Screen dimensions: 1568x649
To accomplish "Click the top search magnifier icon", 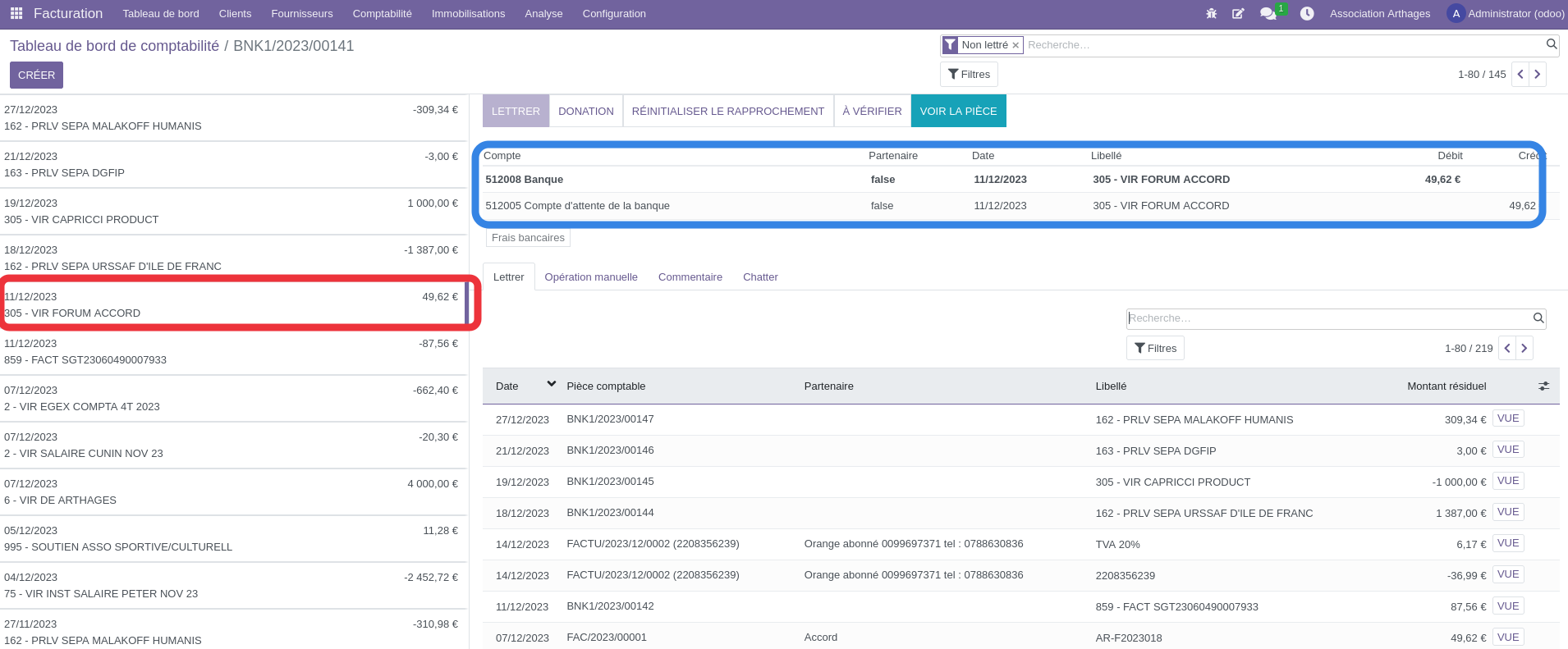I will (x=1552, y=44).
